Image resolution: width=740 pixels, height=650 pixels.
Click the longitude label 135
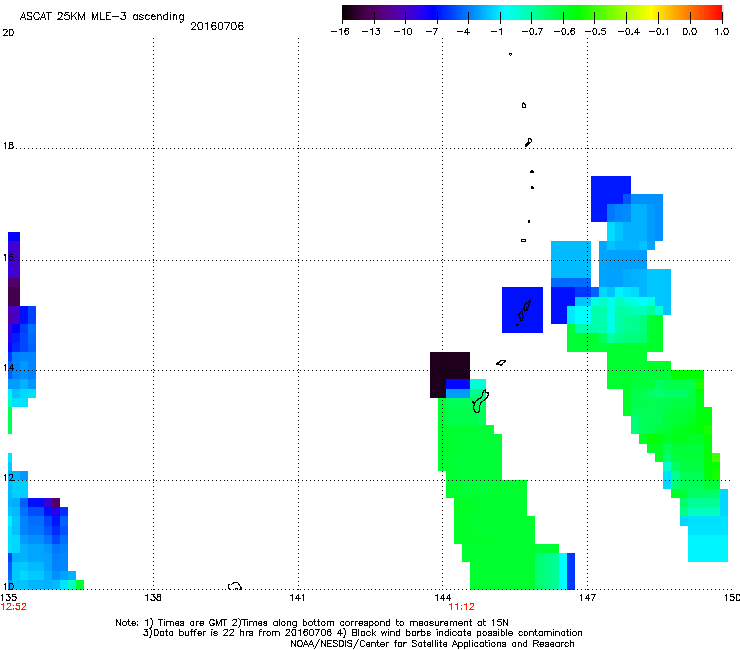(8, 598)
